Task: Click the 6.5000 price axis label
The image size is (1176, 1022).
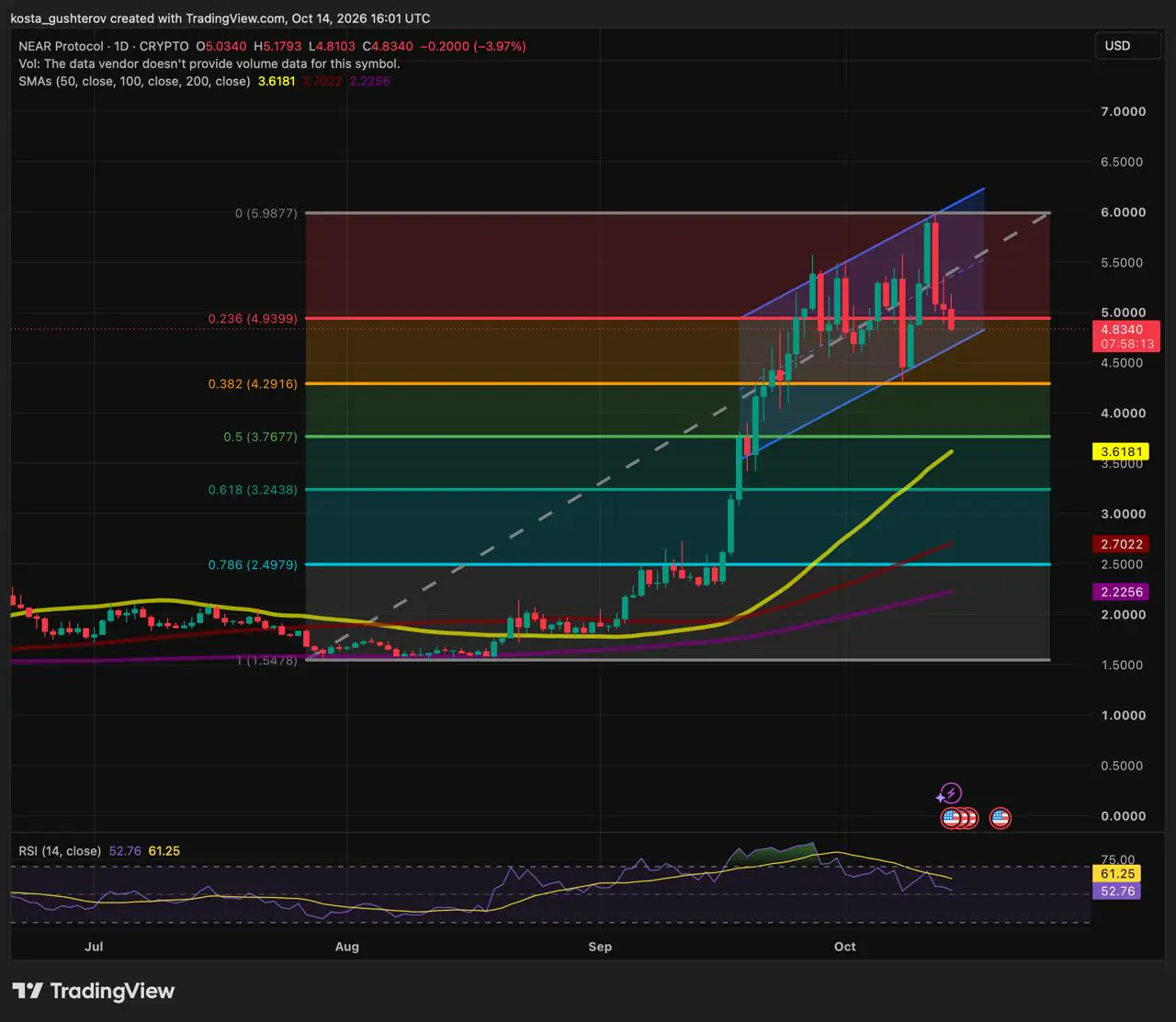Action: 1124,162
